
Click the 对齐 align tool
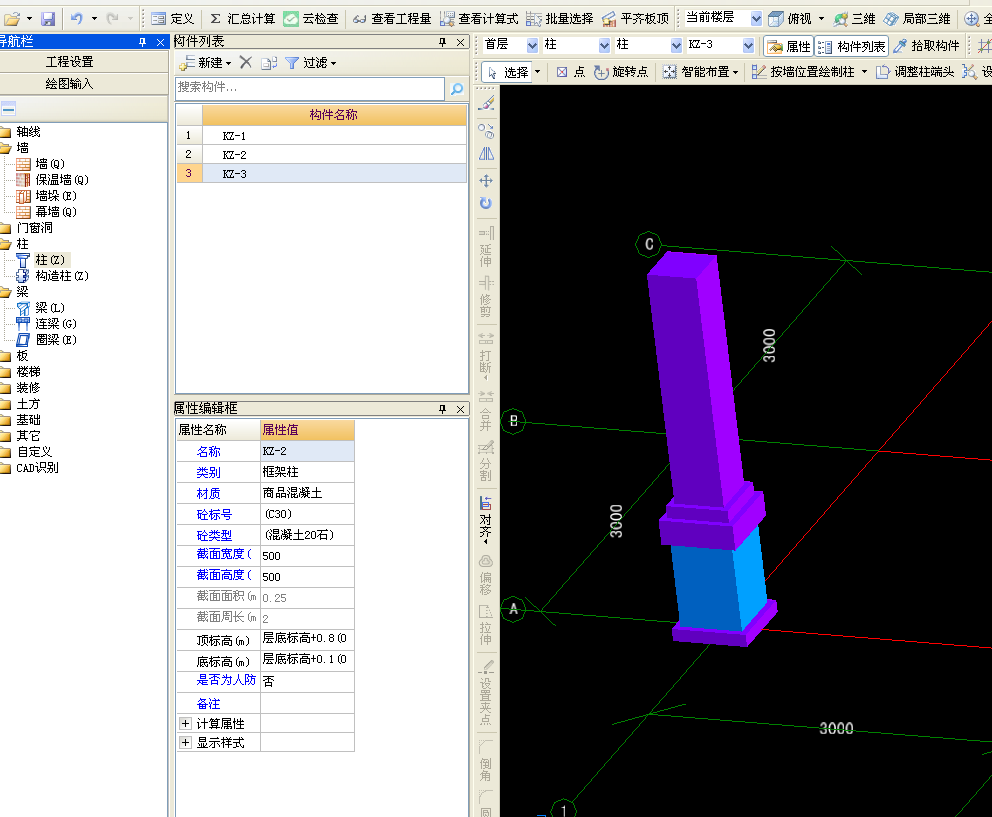[486, 520]
